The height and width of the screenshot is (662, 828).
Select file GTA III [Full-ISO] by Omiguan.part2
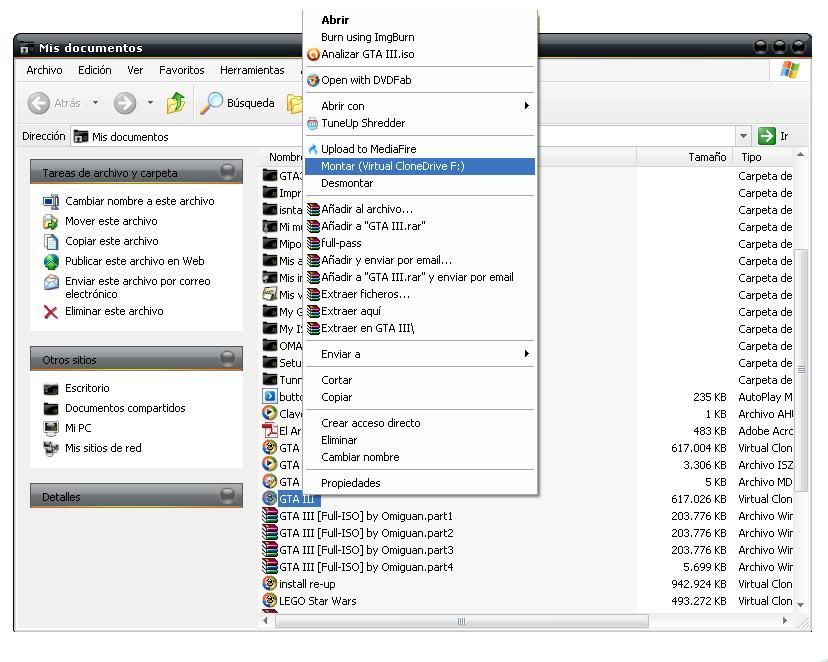tap(366, 533)
